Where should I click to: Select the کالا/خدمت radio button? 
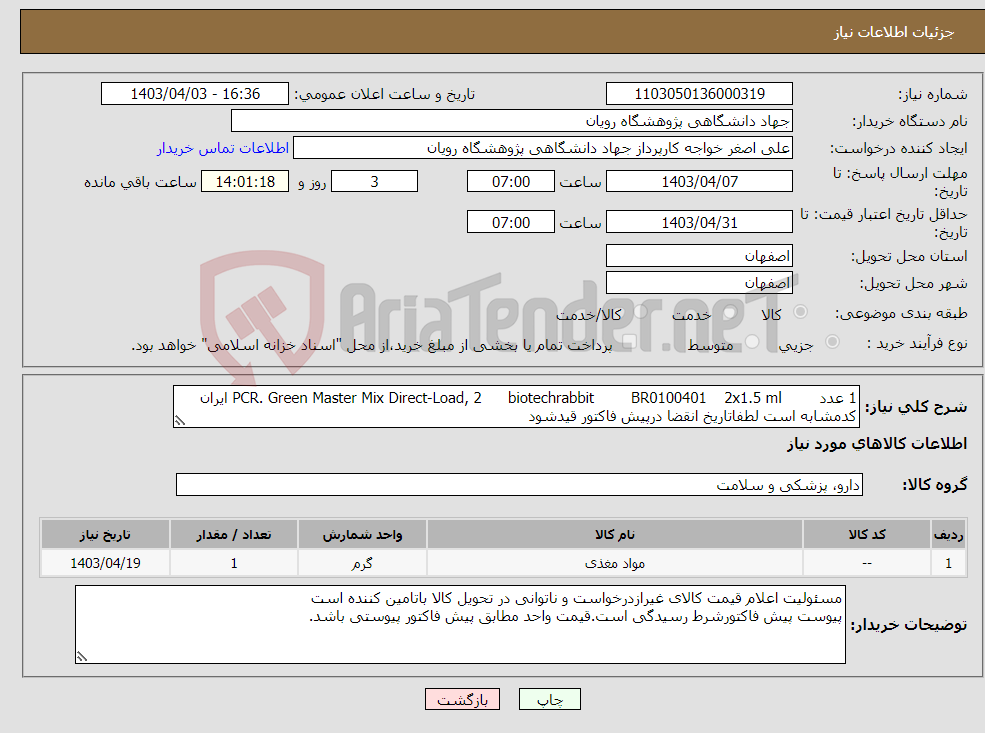click(x=640, y=312)
